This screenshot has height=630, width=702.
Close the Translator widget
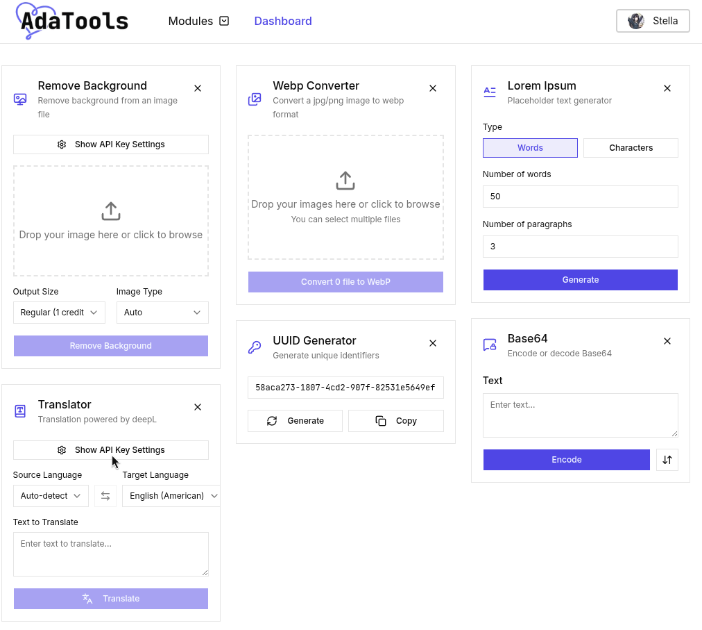pos(197,407)
